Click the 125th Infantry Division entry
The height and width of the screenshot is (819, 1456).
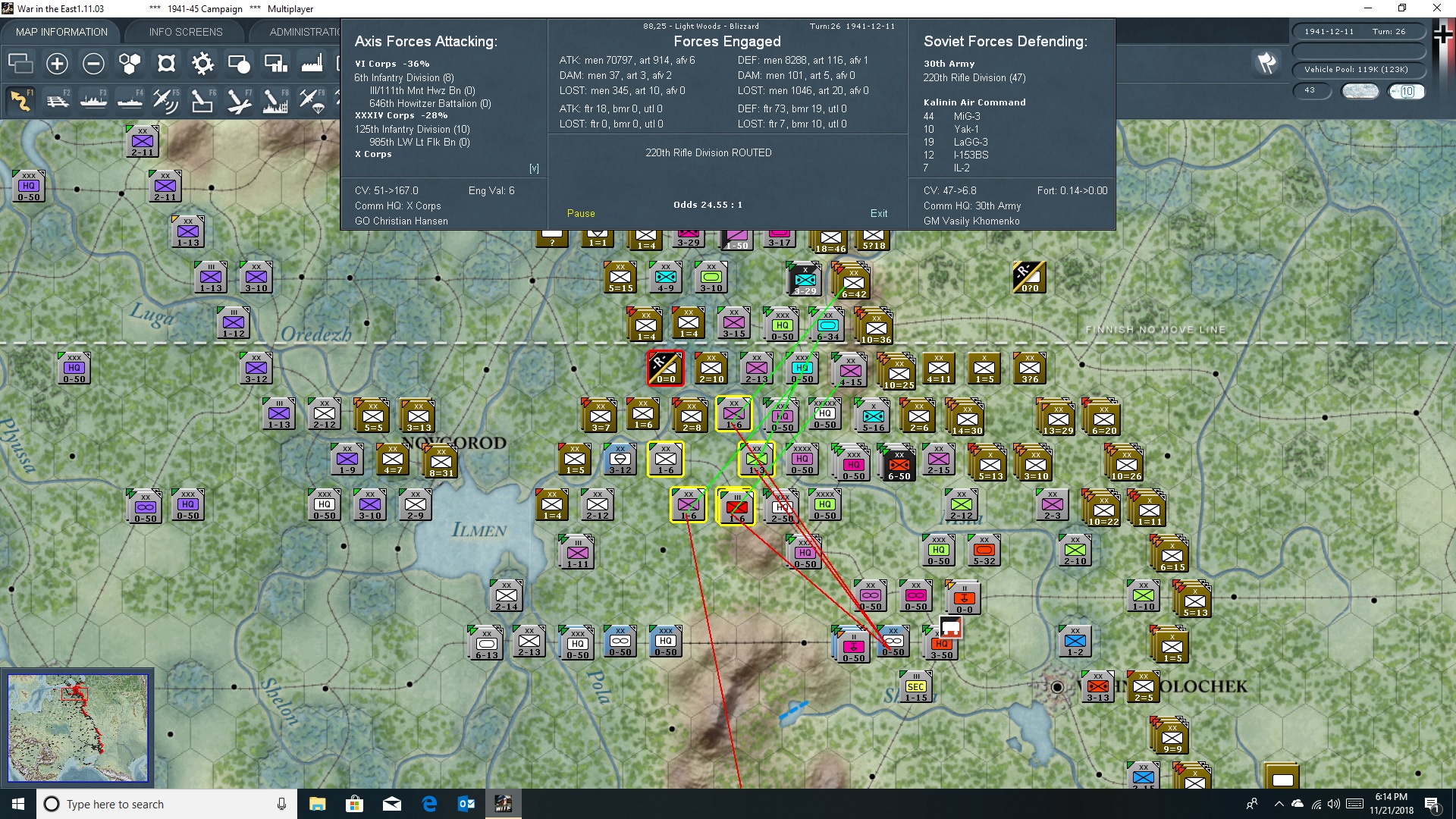413,129
